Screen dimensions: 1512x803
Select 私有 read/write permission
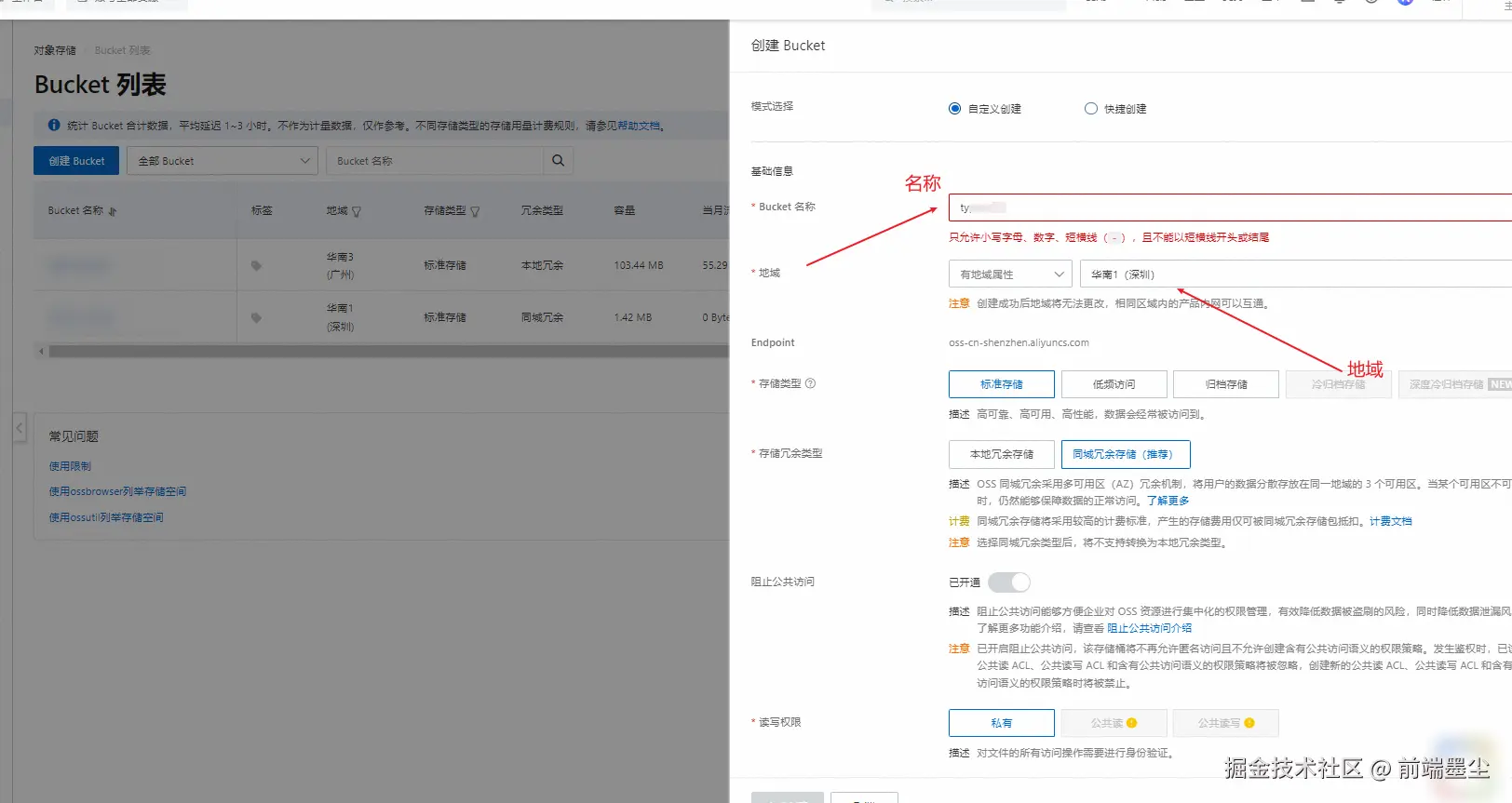(x=1002, y=723)
